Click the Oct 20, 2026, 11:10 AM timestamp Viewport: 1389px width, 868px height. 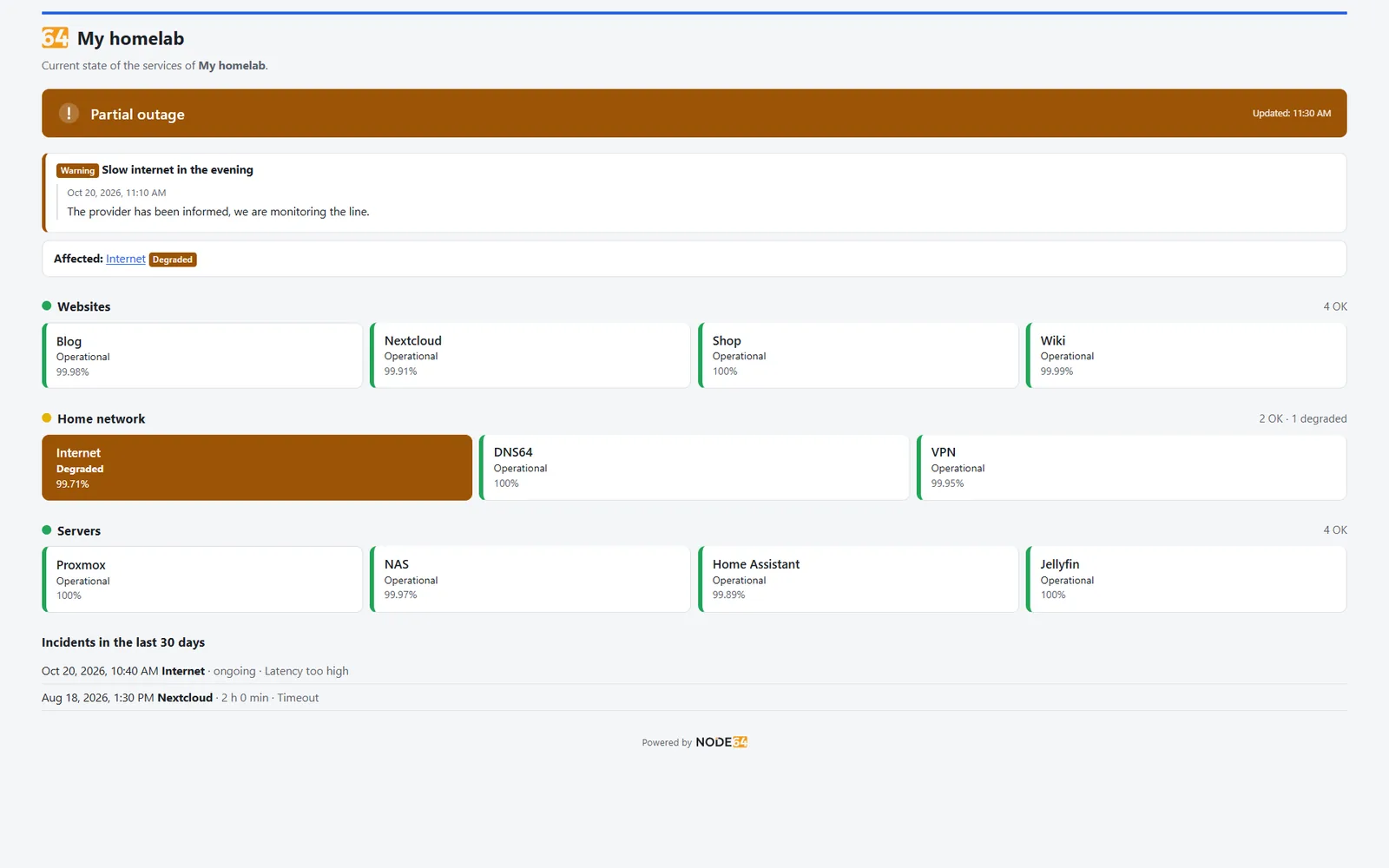pos(116,193)
